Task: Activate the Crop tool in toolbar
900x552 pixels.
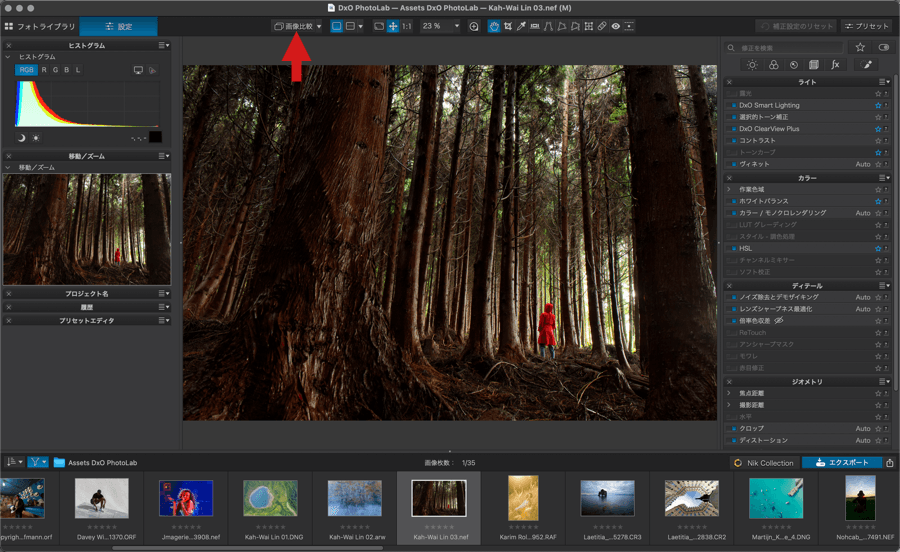Action: 508,26
